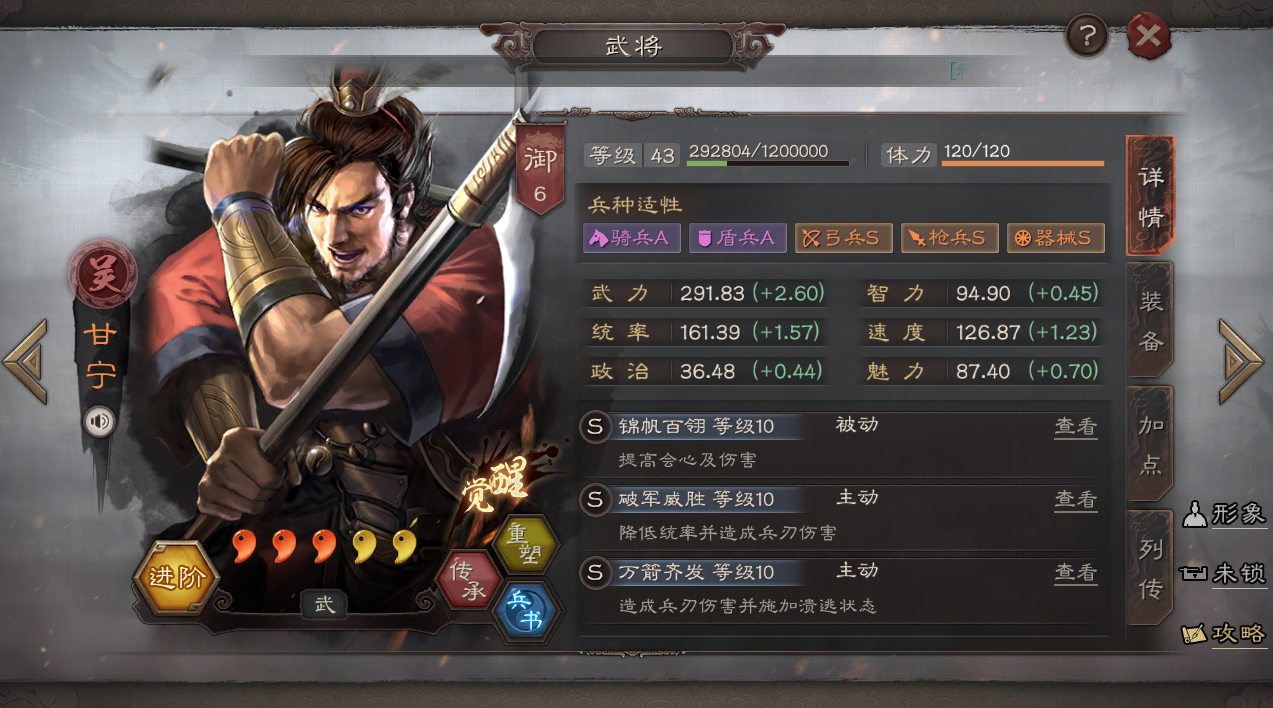The width and height of the screenshot is (1273, 708).
Task: View details of 锦帆百翎 skill
Action: [x=1076, y=426]
